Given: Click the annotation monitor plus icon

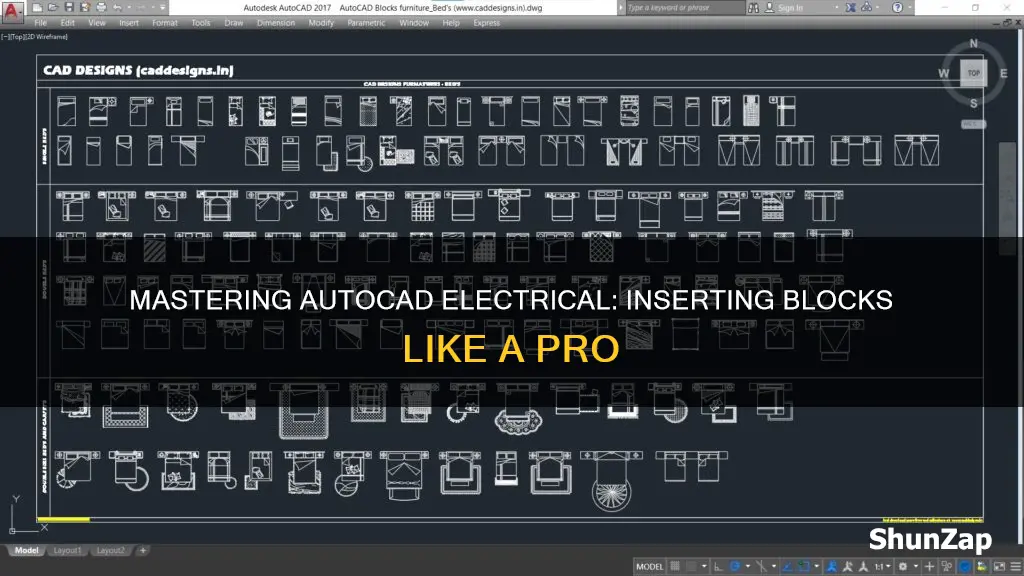Looking at the screenshot, I should coord(929,567).
